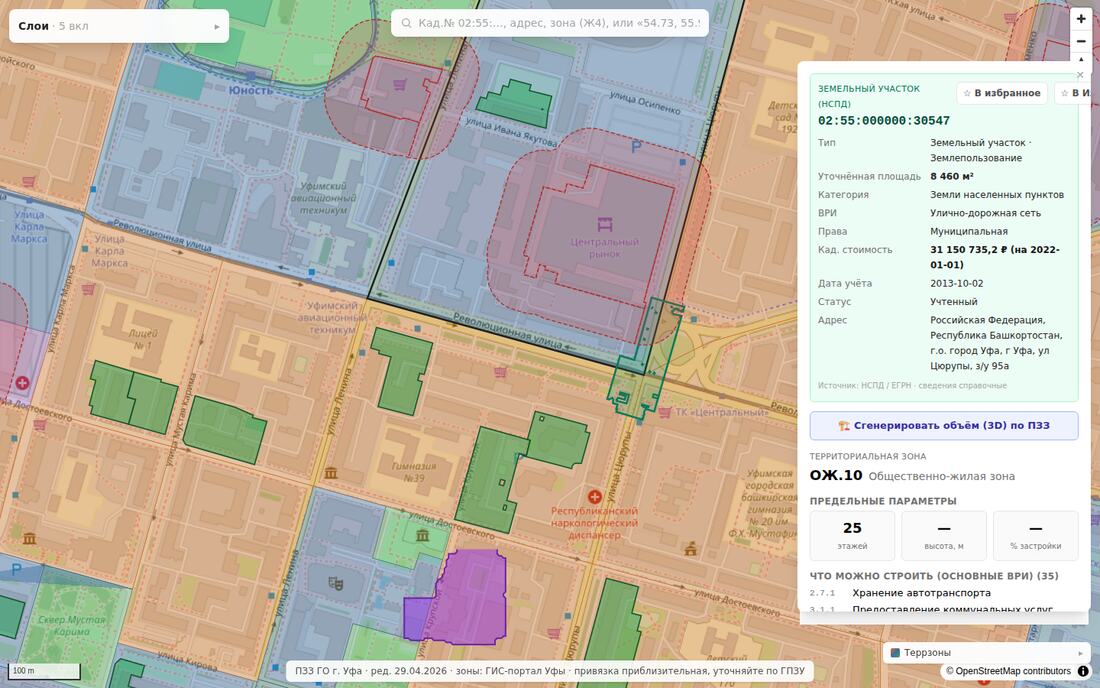
Task: Focus the cadastral number search field
Action: pyautogui.click(x=550, y=23)
